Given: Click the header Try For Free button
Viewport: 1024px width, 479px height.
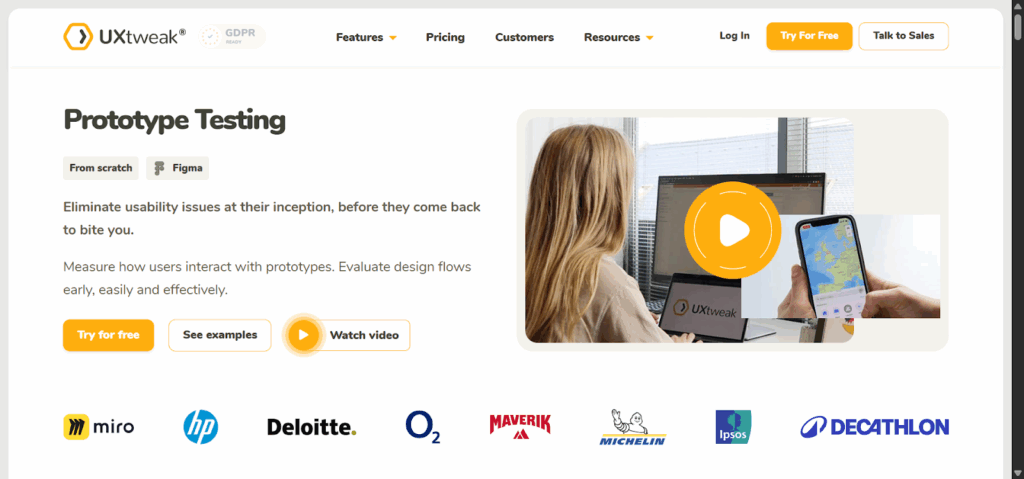Looking at the screenshot, I should 809,36.
